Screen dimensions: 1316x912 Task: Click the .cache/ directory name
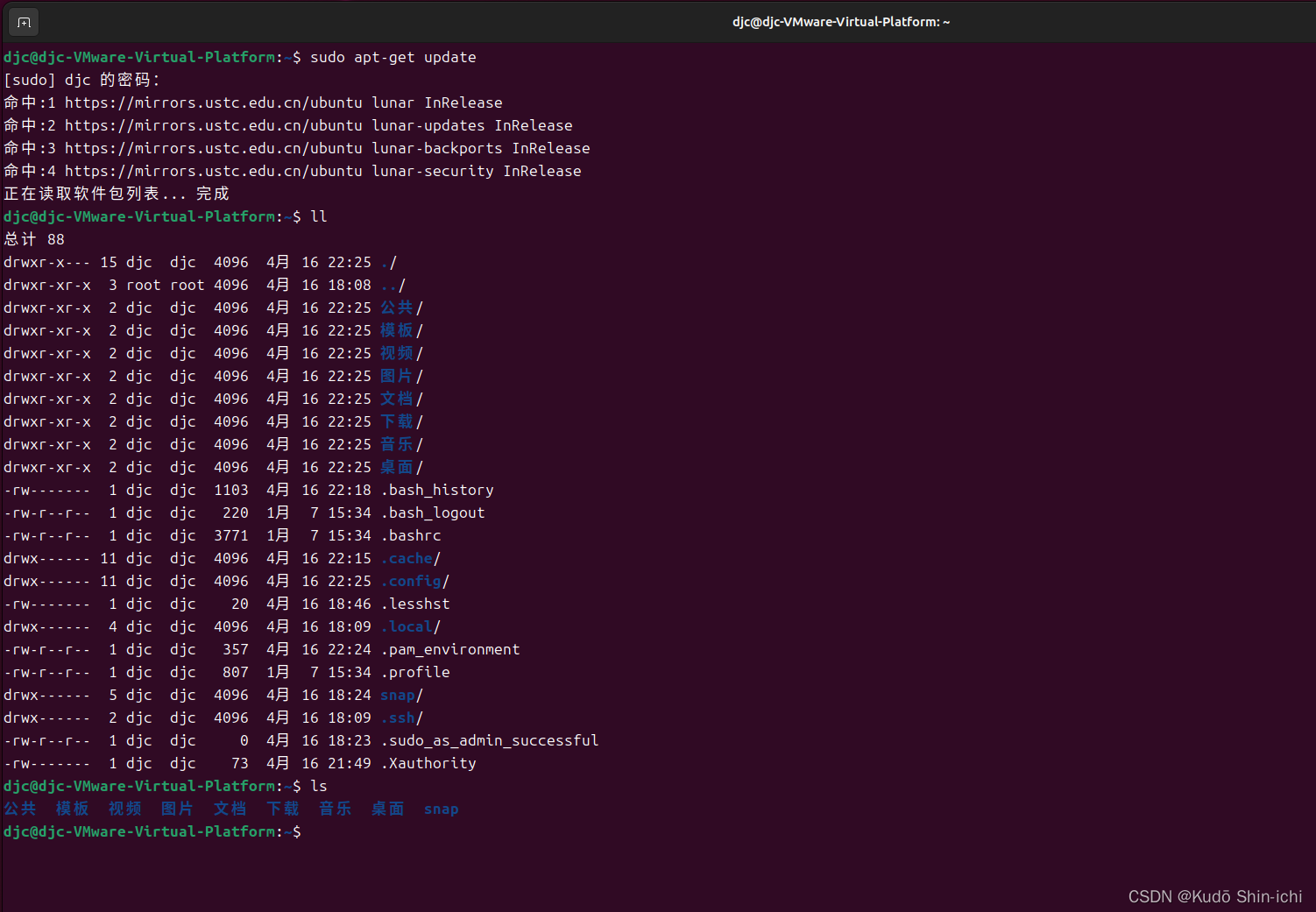(x=411, y=558)
